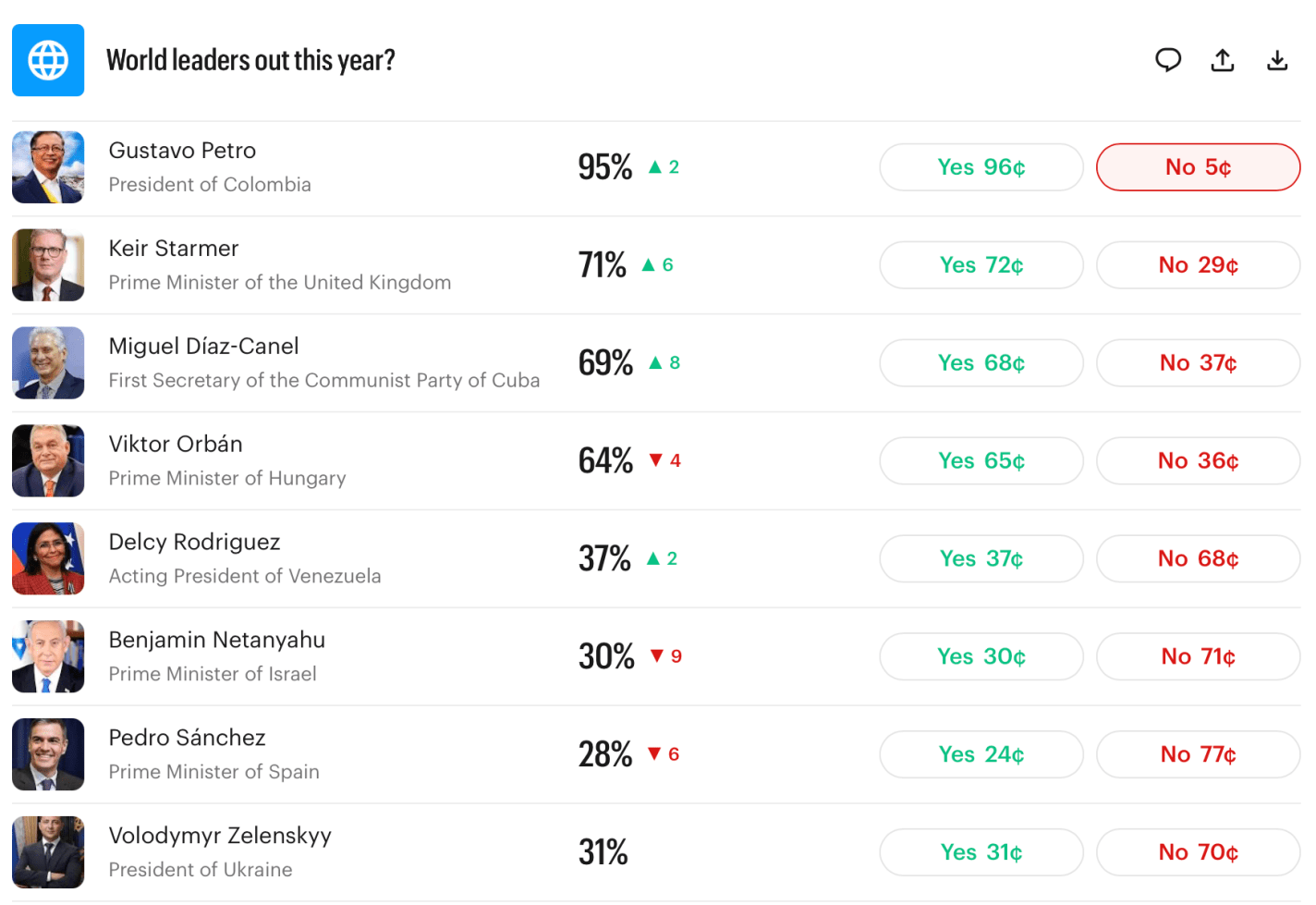Choose No 37¢ for Miguel Díaz-Canel
The height and width of the screenshot is (905, 1316).
(x=1198, y=363)
